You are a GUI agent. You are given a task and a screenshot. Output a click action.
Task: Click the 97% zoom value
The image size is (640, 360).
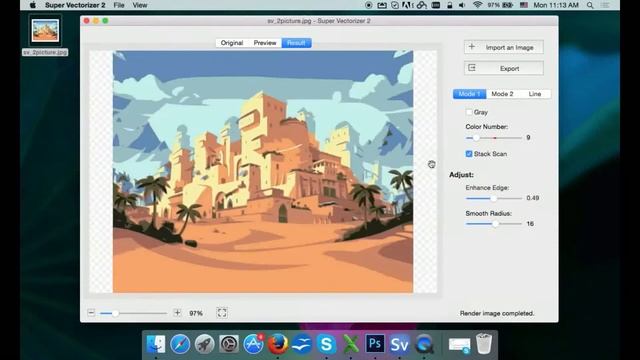[x=196, y=313]
